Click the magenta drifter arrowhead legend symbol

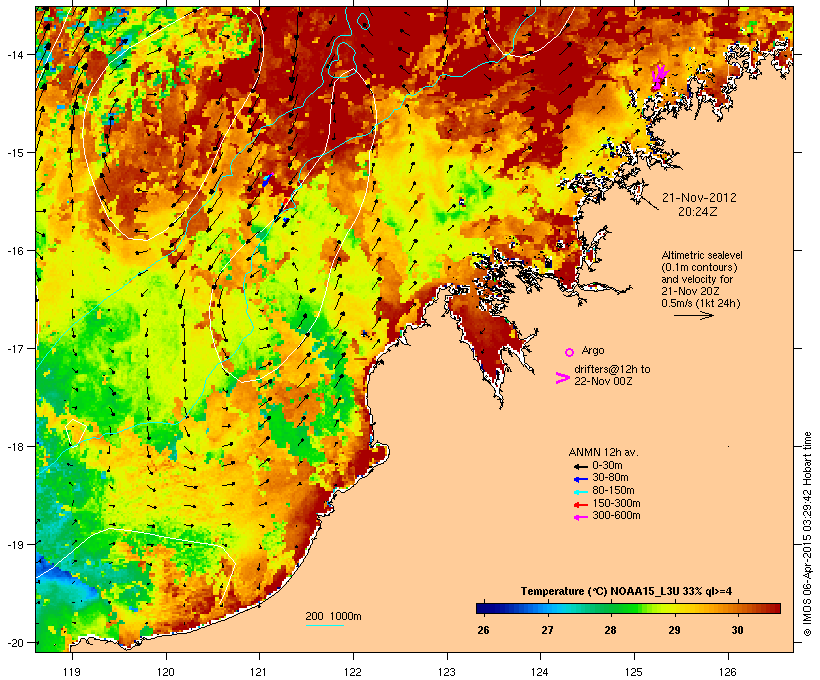click(562, 378)
